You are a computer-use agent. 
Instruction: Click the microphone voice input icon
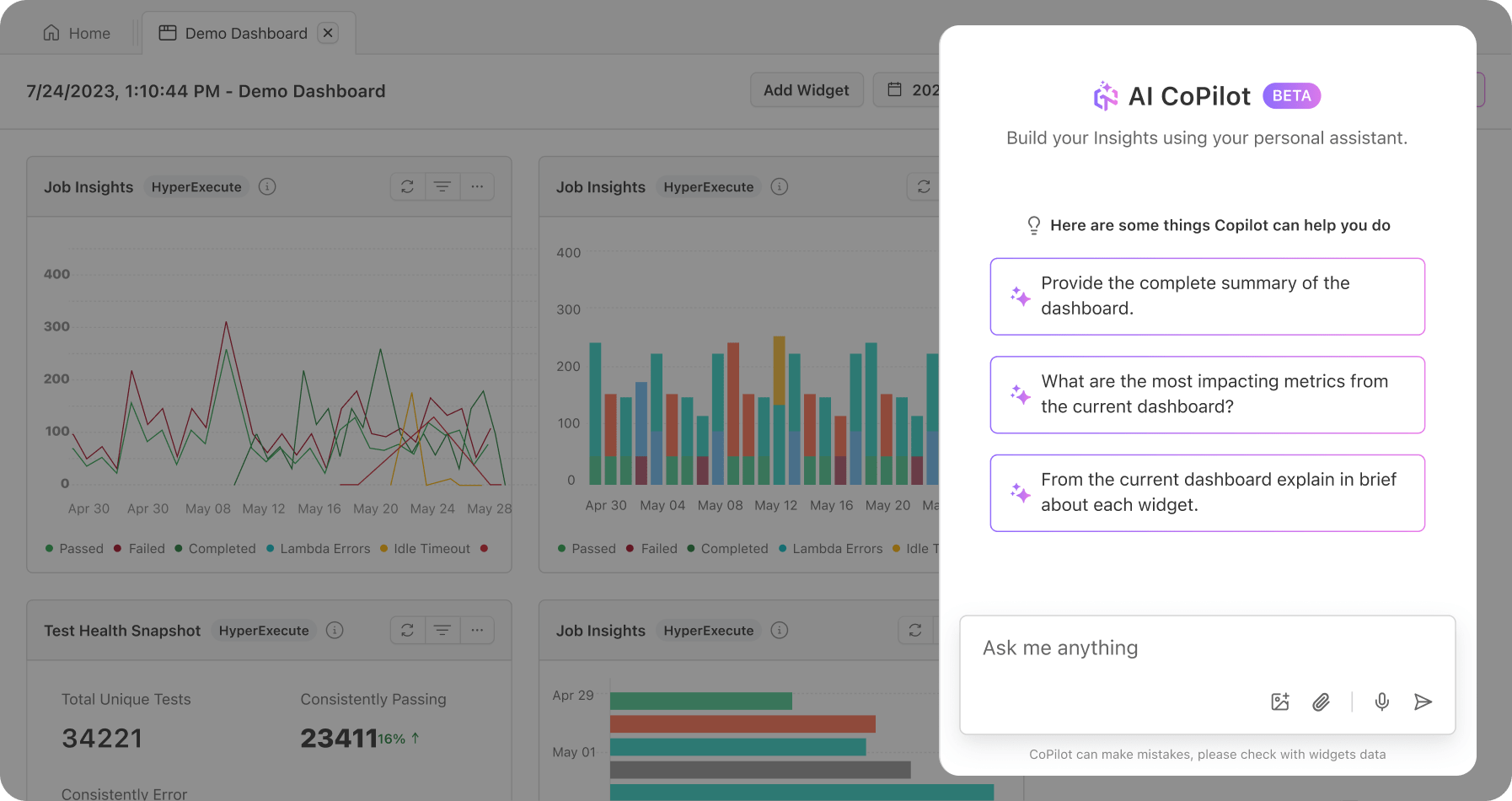(x=1381, y=702)
